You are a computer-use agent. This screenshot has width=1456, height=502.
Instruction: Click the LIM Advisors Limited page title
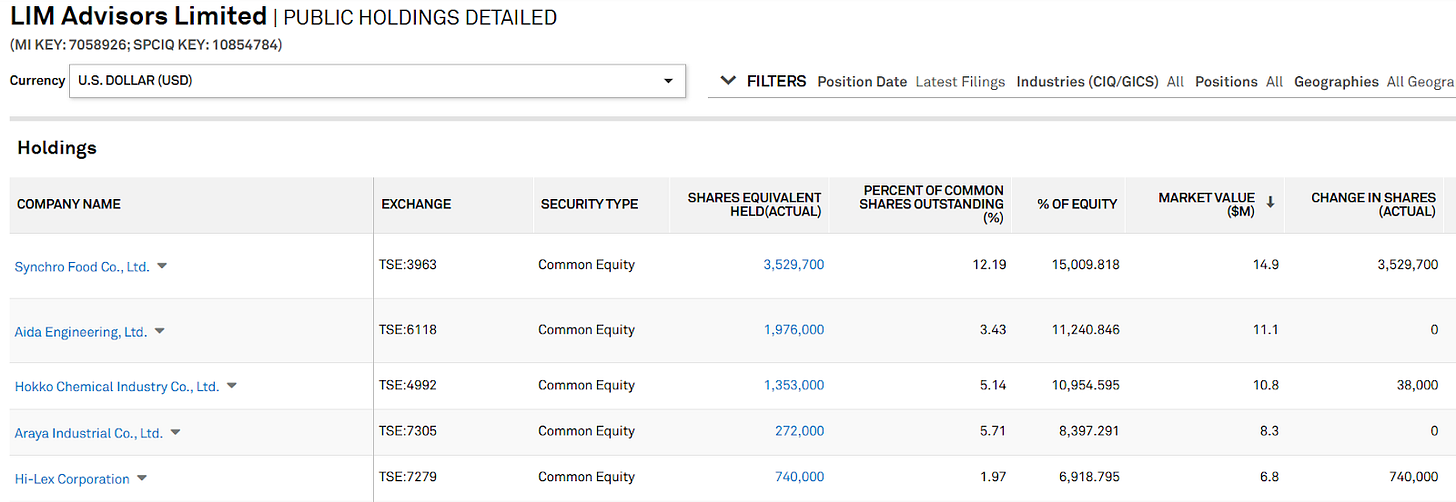[x=139, y=16]
